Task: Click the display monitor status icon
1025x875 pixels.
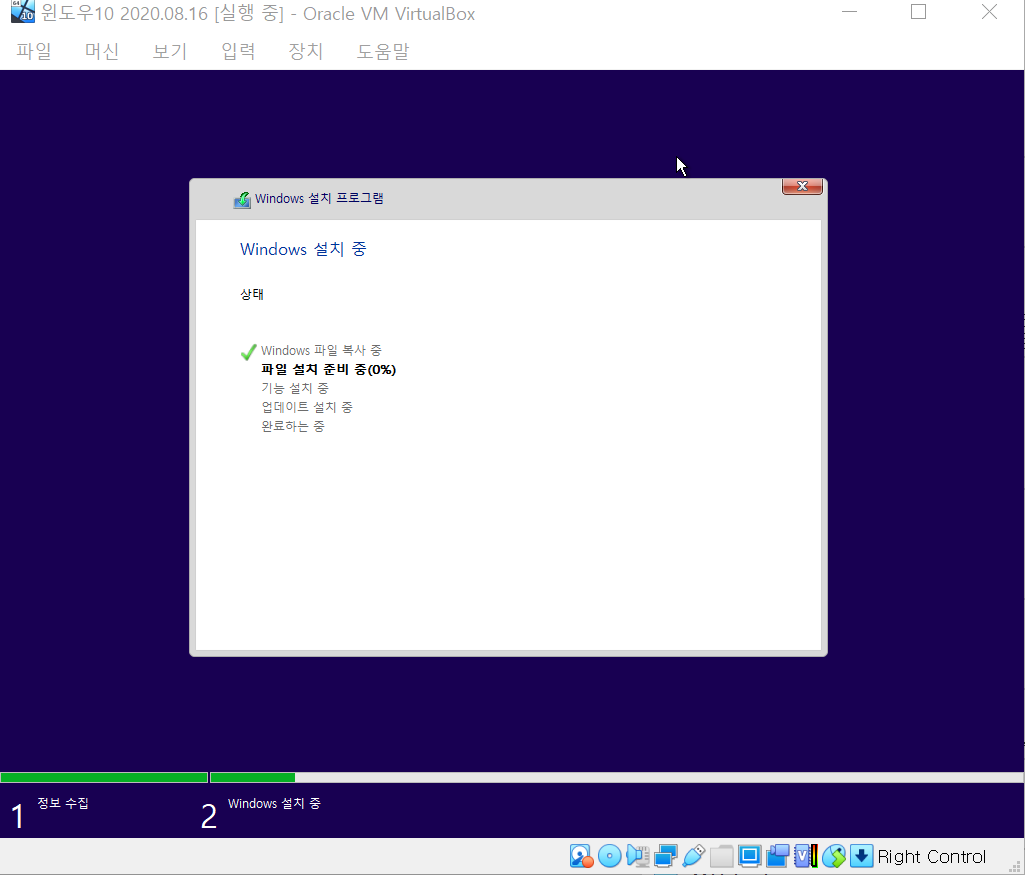Action: (750, 856)
